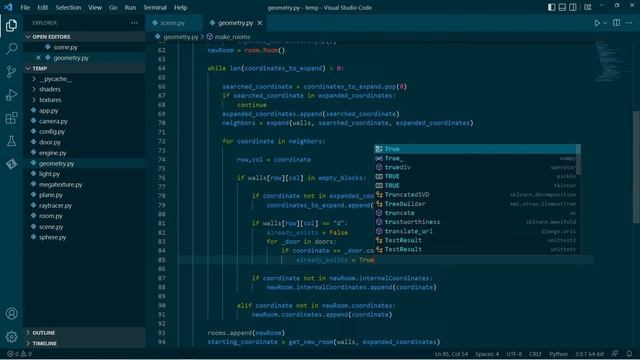Image resolution: width=640 pixels, height=360 pixels.
Task: Open app.py from the file tree
Action: coord(84,111)
